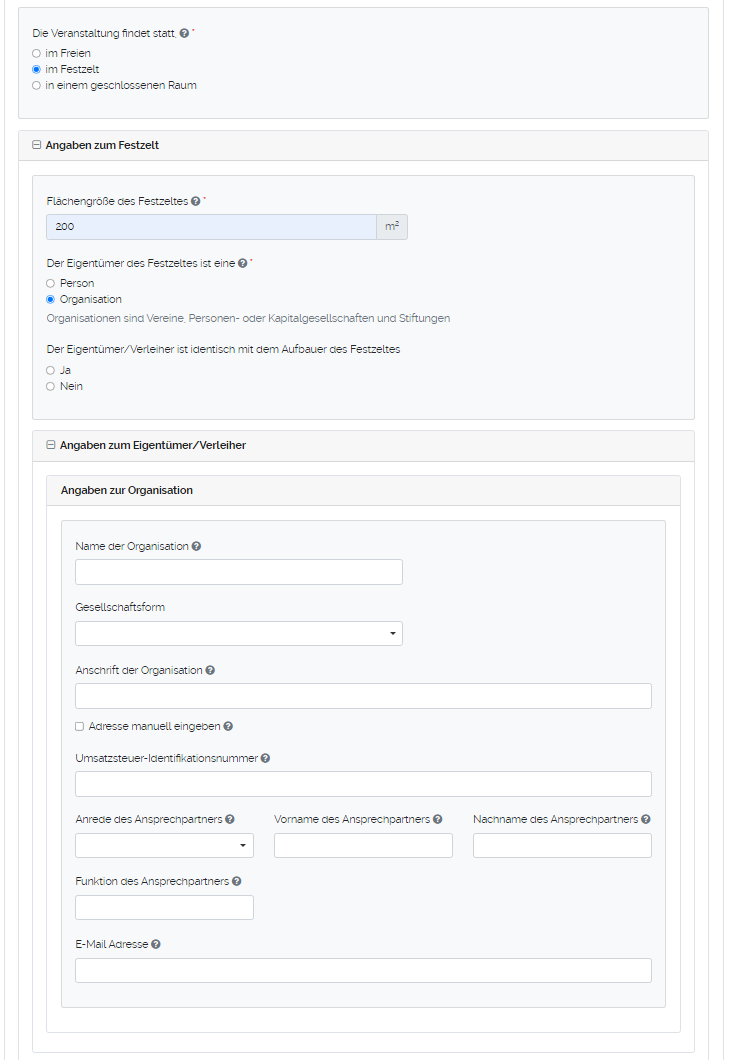The image size is (730, 1060).
Task: Enable the 'Adresse manuell eingeben' checkbox
Action: coord(79,726)
